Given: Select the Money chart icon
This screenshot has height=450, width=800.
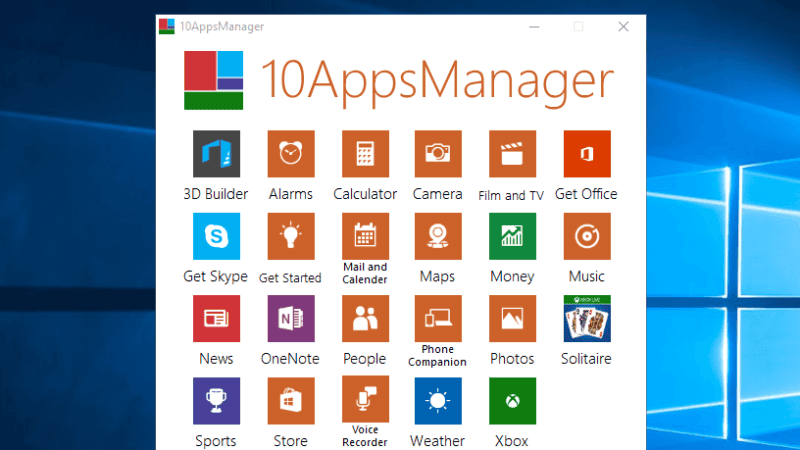Looking at the screenshot, I should 512,236.
